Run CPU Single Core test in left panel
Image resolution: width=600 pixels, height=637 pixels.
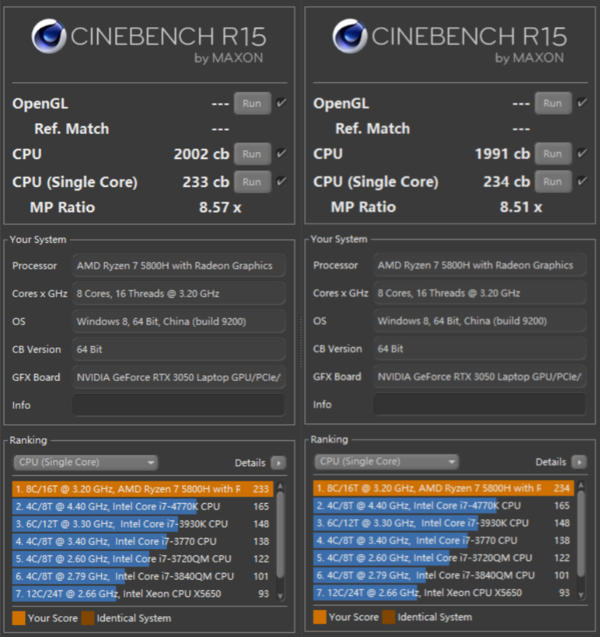pos(252,182)
